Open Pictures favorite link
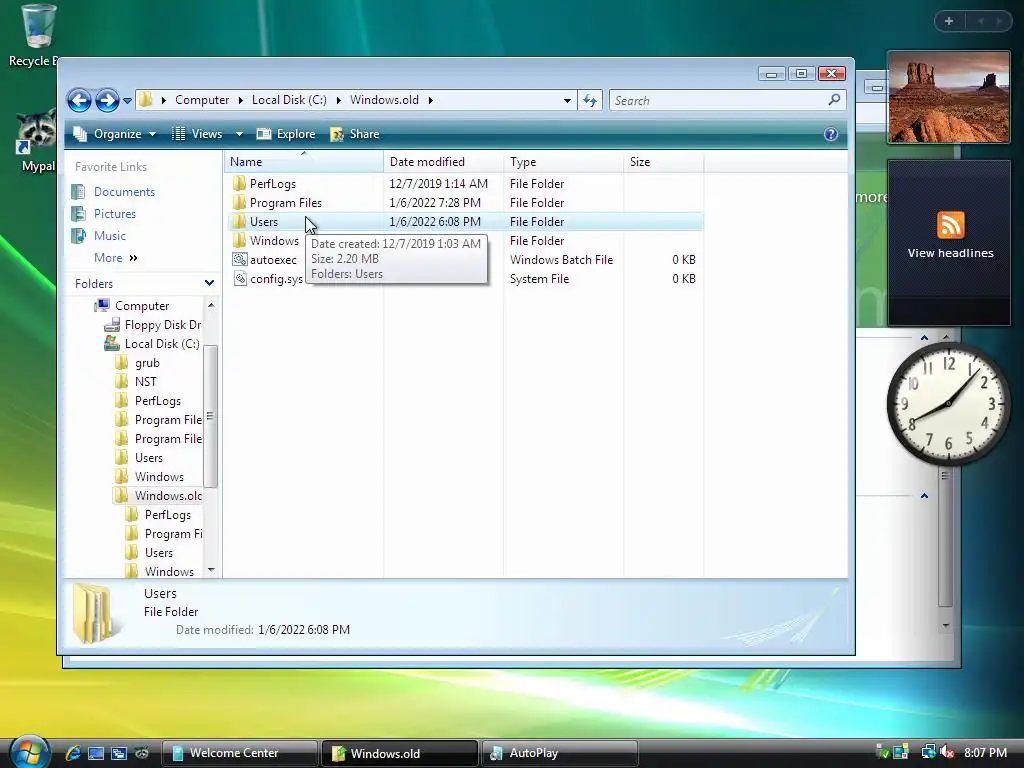Screen dimensions: 1024x768 coord(114,214)
